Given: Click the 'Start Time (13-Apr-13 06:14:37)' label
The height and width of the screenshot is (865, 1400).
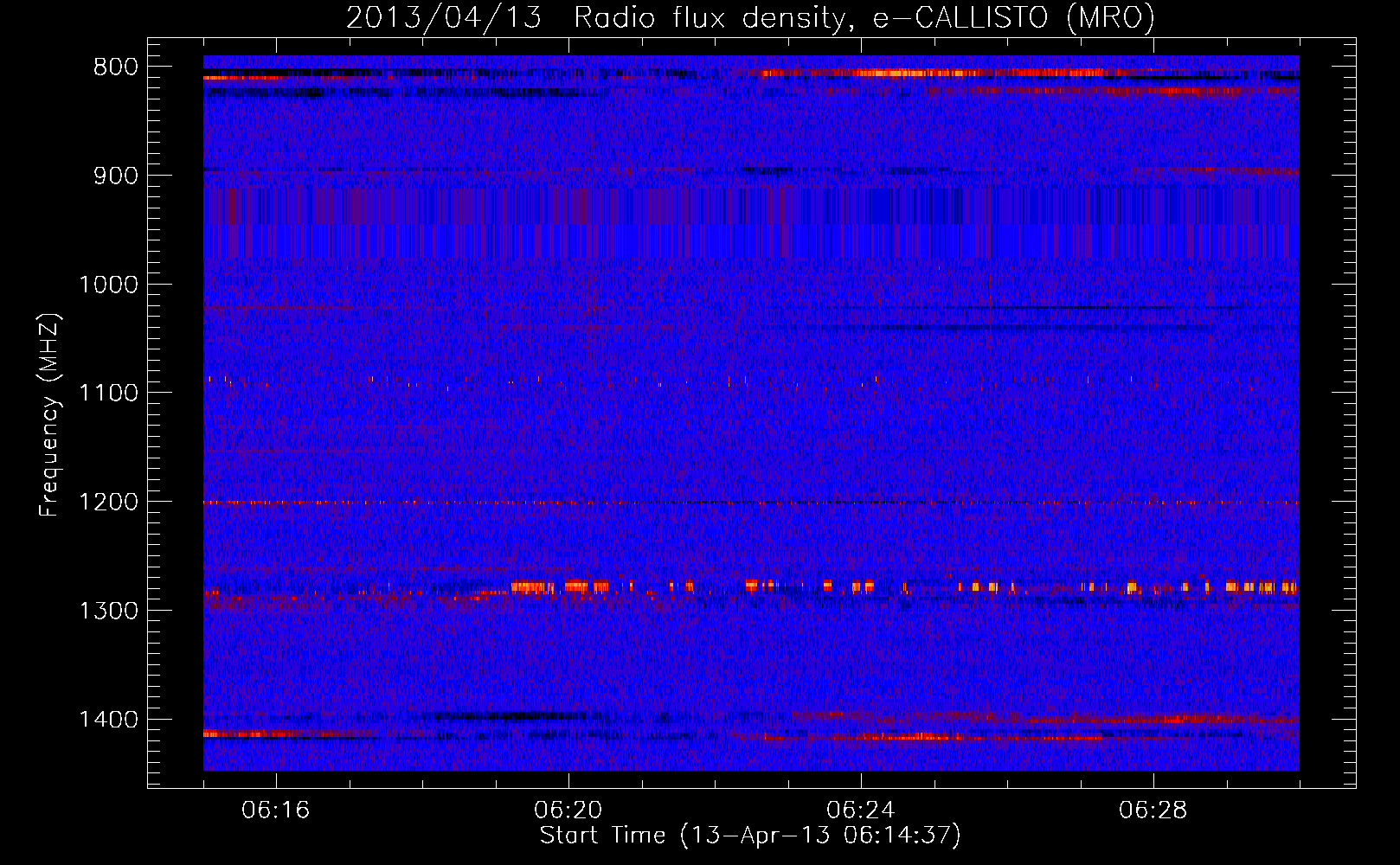Looking at the screenshot, I should click(x=750, y=836).
